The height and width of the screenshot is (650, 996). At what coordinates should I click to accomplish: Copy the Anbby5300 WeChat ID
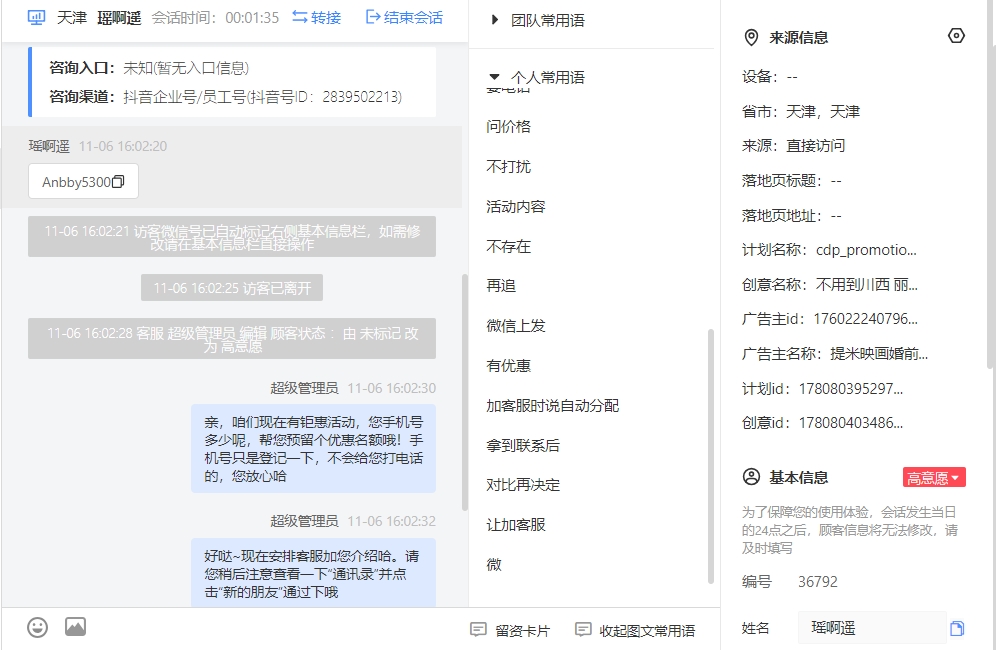click(x=118, y=182)
